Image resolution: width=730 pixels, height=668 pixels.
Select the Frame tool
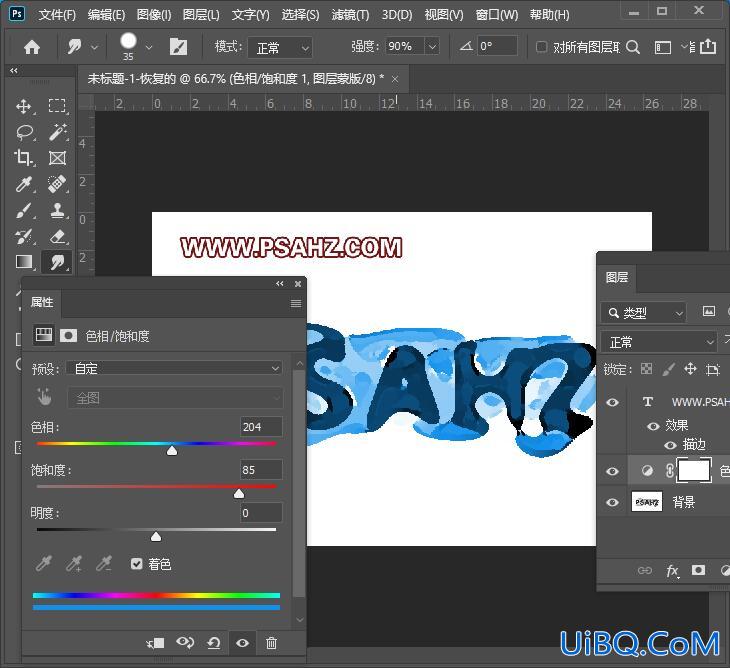point(57,158)
